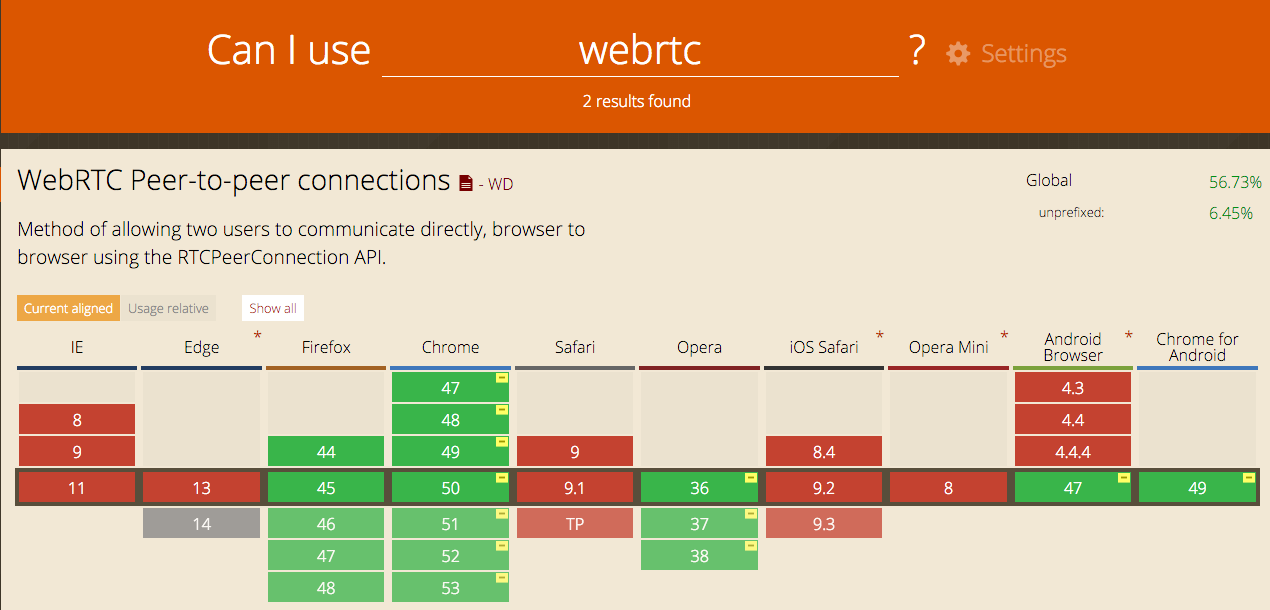The height and width of the screenshot is (610, 1270).
Task: Open the WebRTC Peer-to-peer connections title link
Action: pyautogui.click(x=234, y=180)
